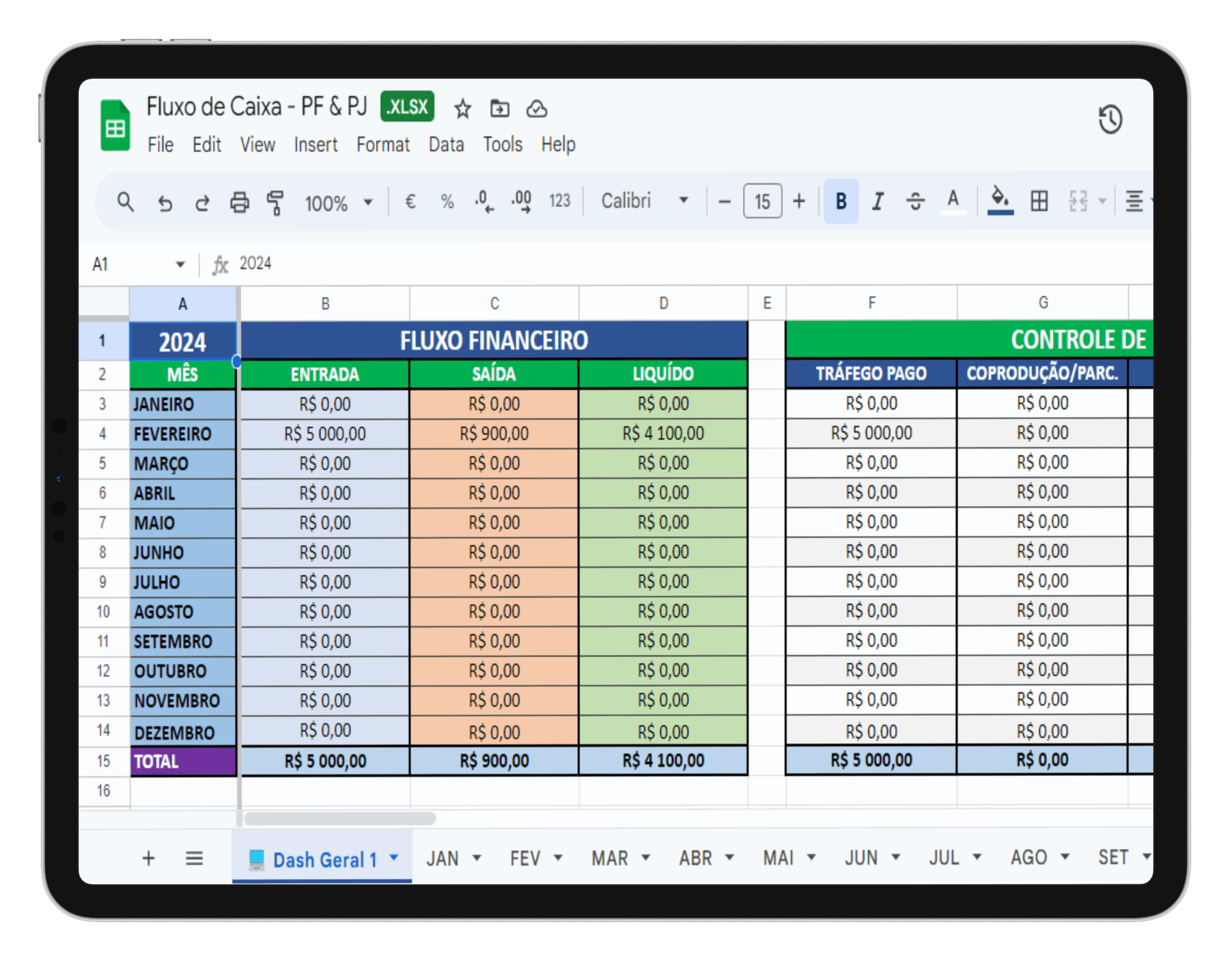Expand the cell name box dropdown
The image size is (1232, 963).
(x=180, y=264)
